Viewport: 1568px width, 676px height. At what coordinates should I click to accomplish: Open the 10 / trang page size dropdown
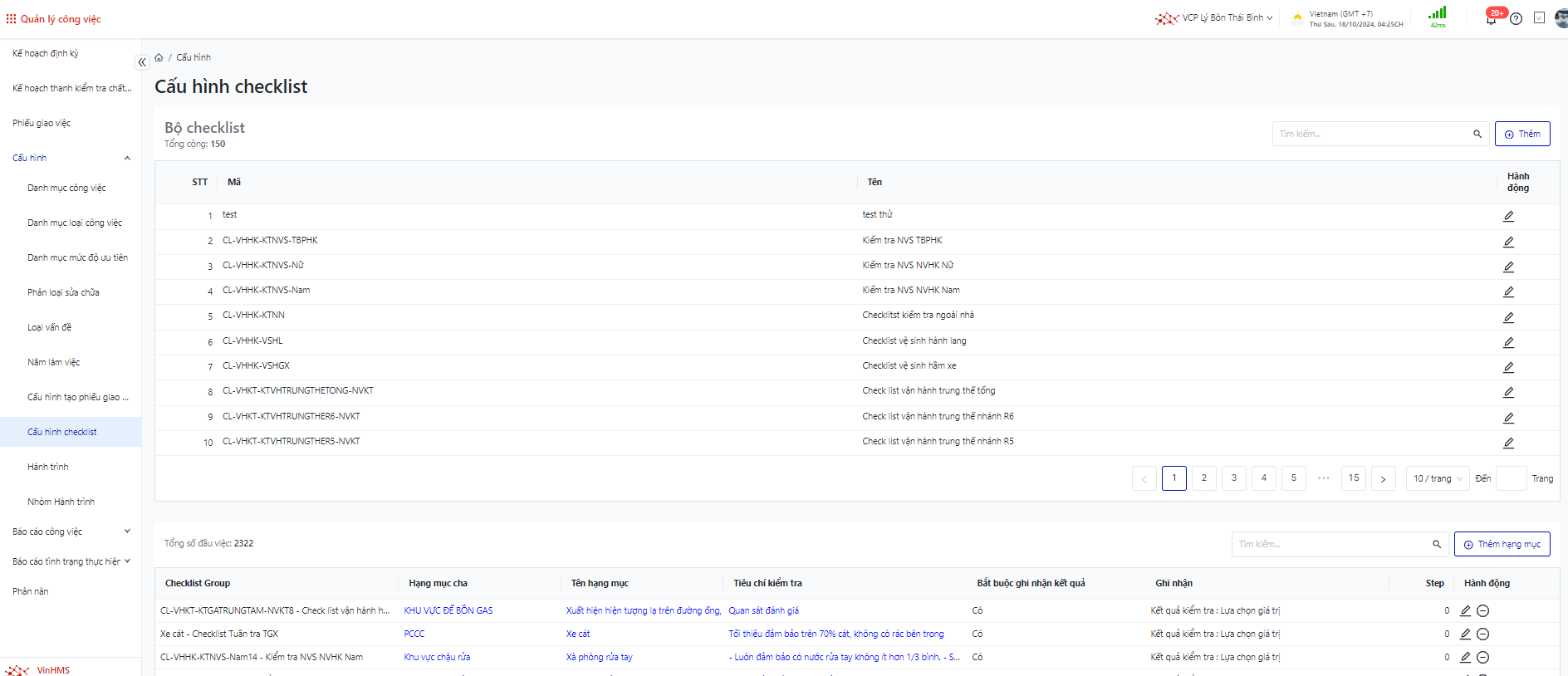click(x=1437, y=478)
